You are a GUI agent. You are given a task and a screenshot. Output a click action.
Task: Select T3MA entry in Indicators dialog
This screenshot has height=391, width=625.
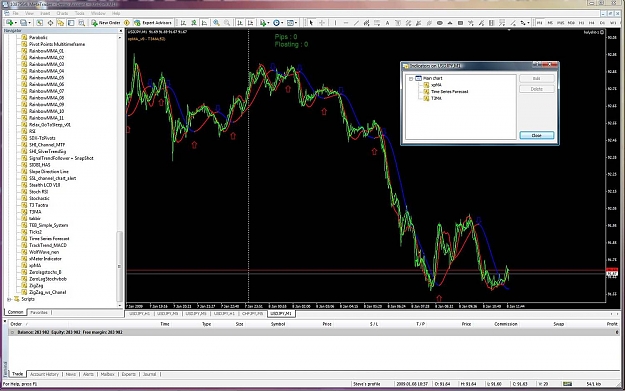click(436, 98)
